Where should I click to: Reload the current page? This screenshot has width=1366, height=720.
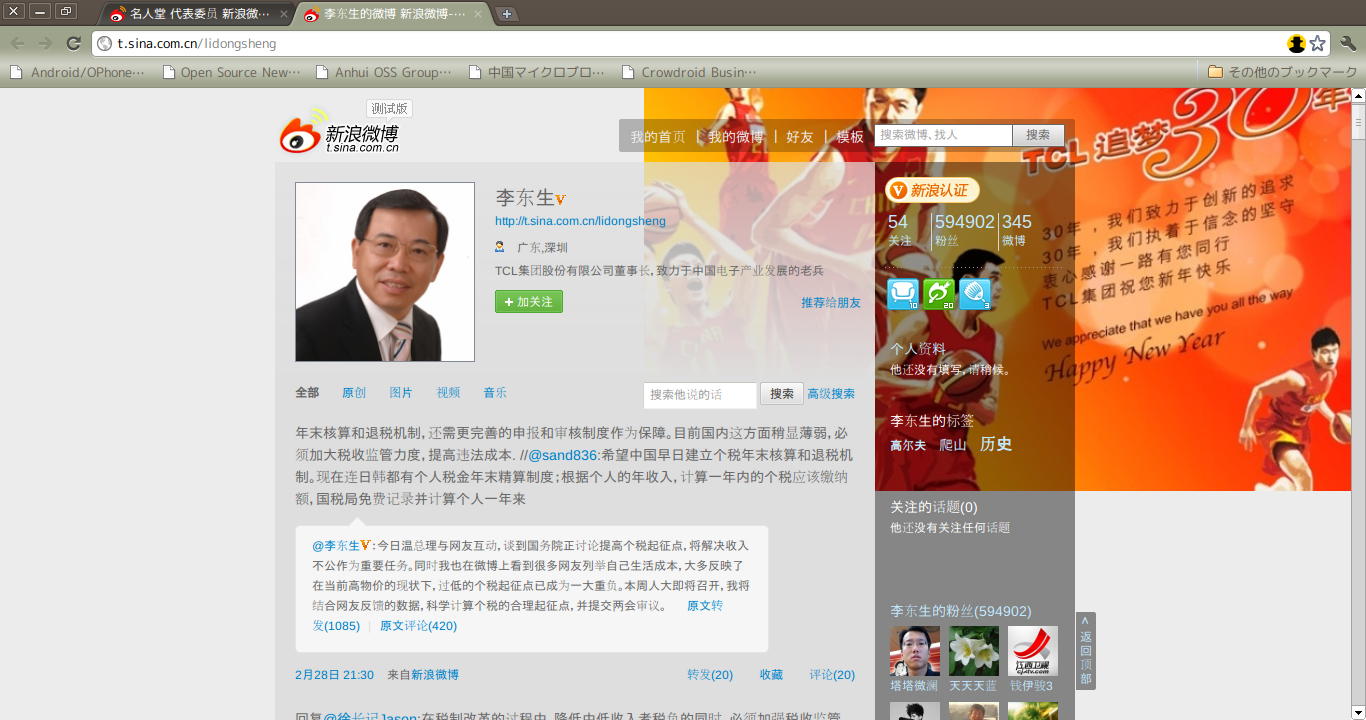tap(73, 43)
